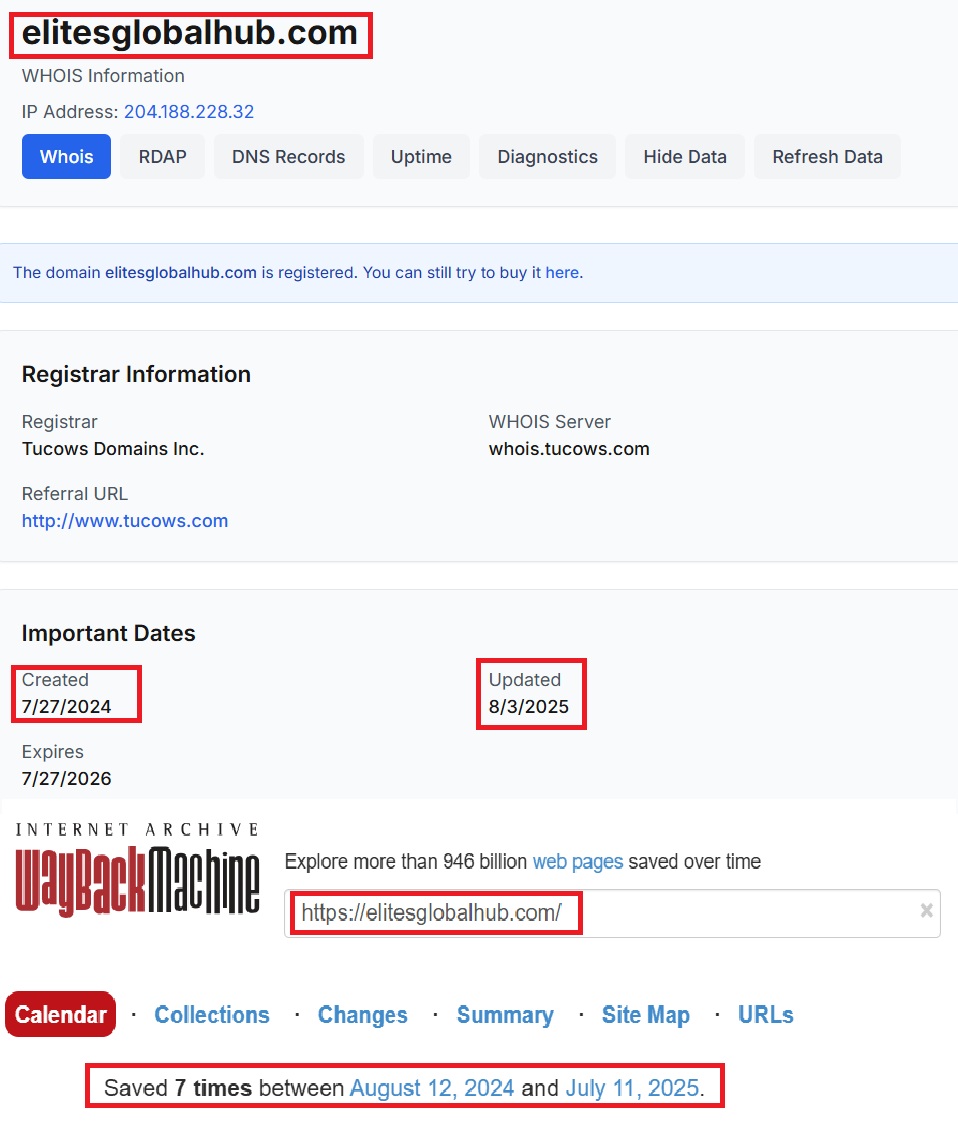
Task: Open the August 12, 2024 snapshot link
Action: point(431,1087)
